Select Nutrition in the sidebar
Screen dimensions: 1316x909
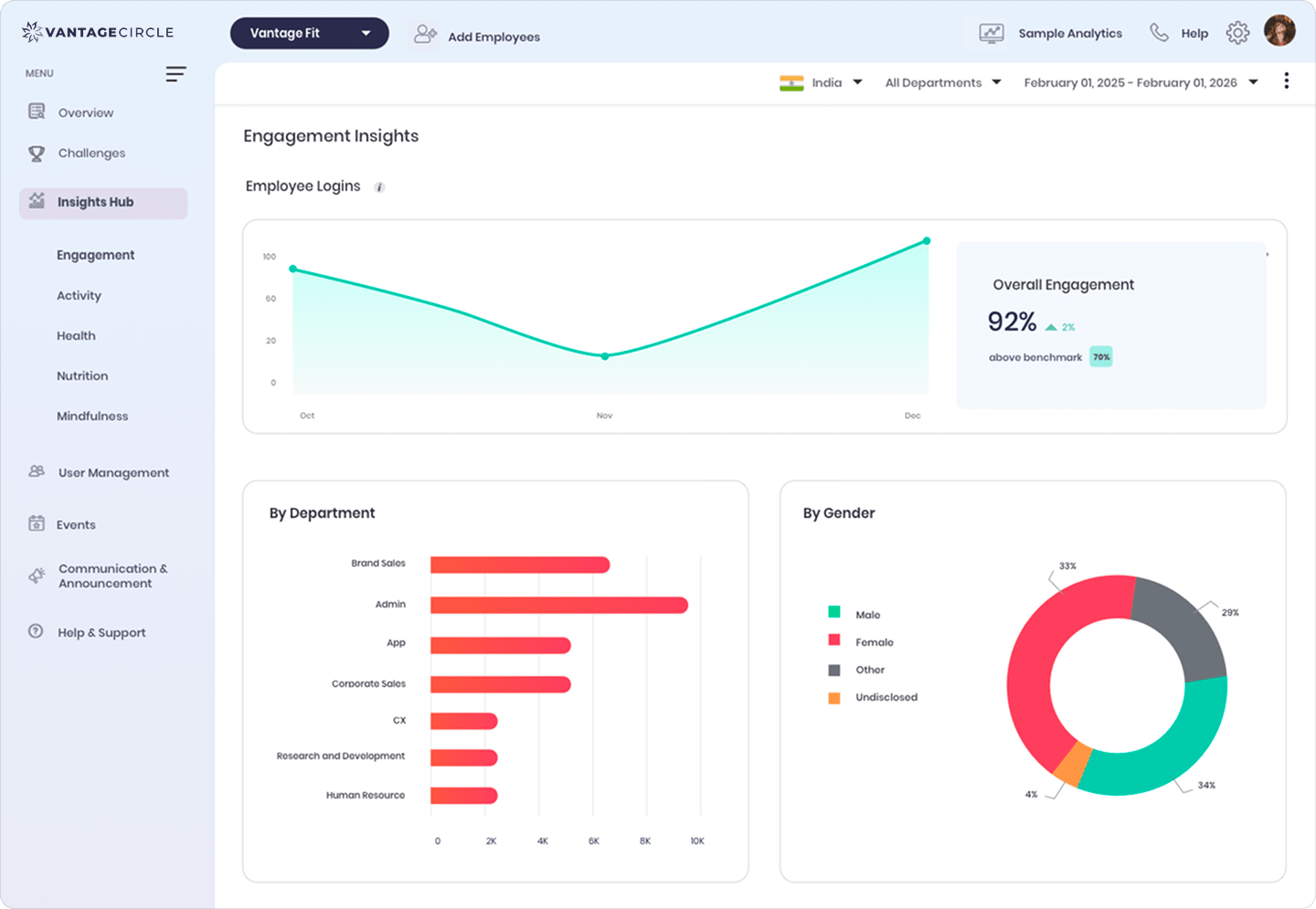[82, 375]
